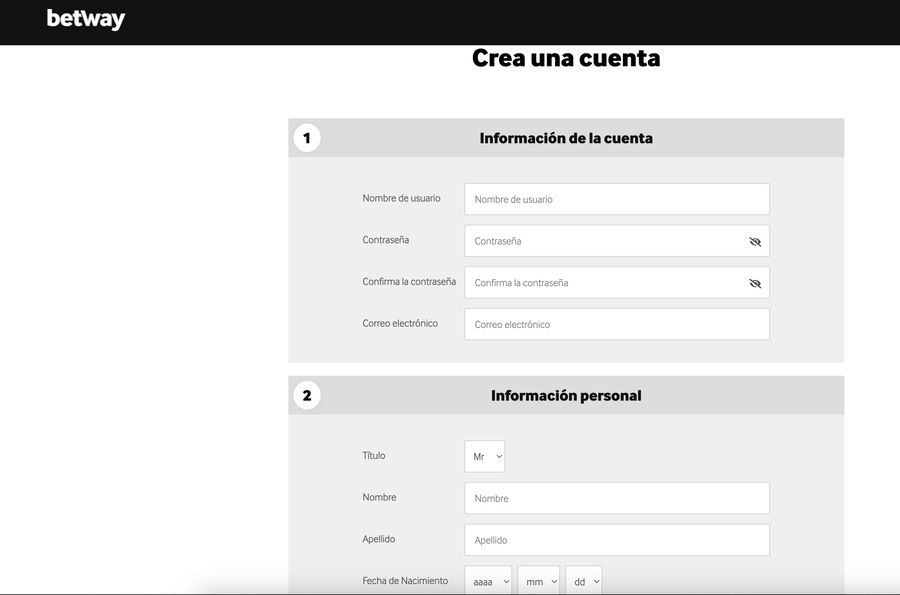Click the 'Contraseña' label
Viewport: 900px width, 595px height.
click(386, 240)
